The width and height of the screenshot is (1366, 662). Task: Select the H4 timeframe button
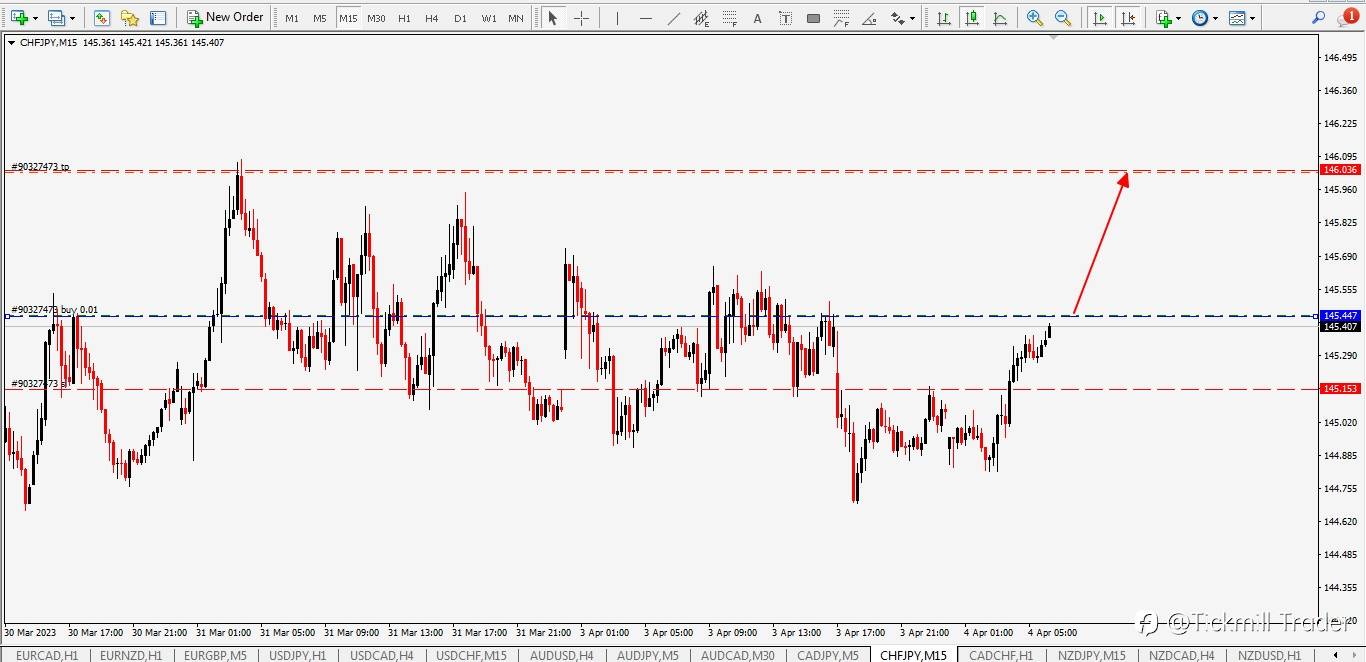point(432,18)
